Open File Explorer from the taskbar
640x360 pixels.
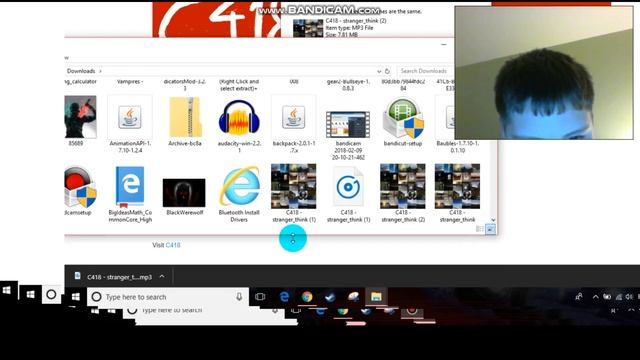(376, 297)
